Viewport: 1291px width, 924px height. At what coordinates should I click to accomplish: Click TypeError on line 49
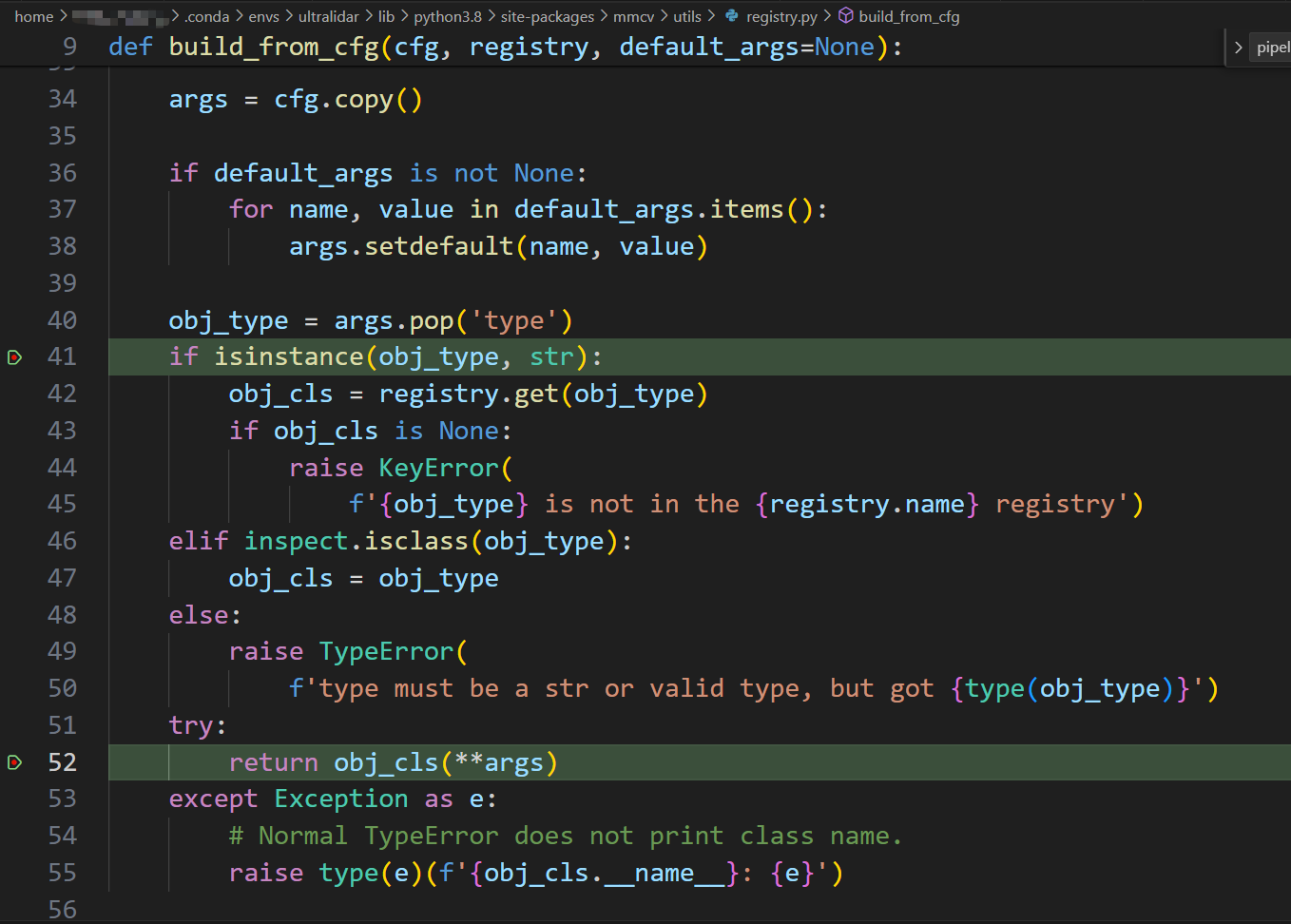point(386,651)
